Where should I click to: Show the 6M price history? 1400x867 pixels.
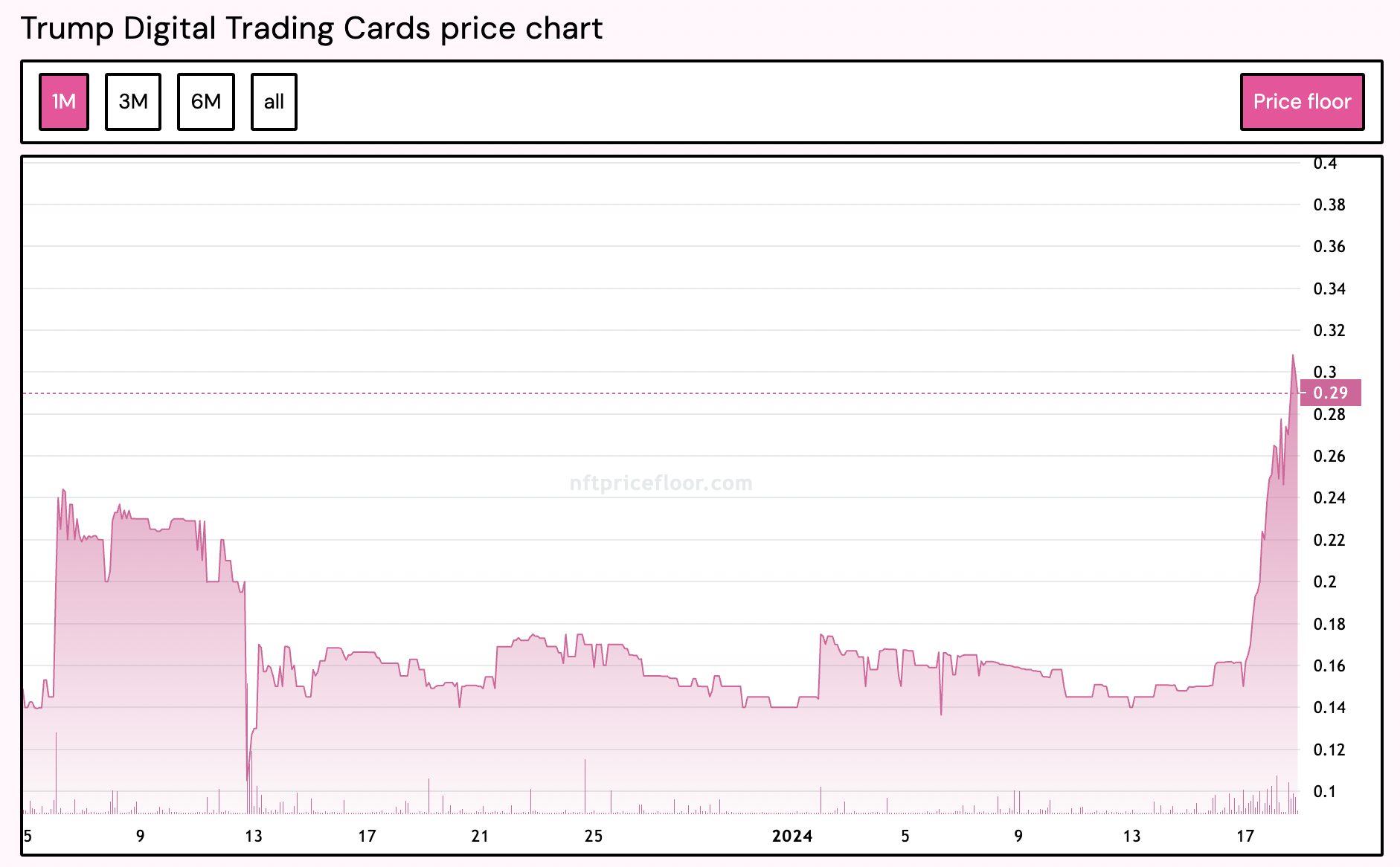[x=206, y=102]
